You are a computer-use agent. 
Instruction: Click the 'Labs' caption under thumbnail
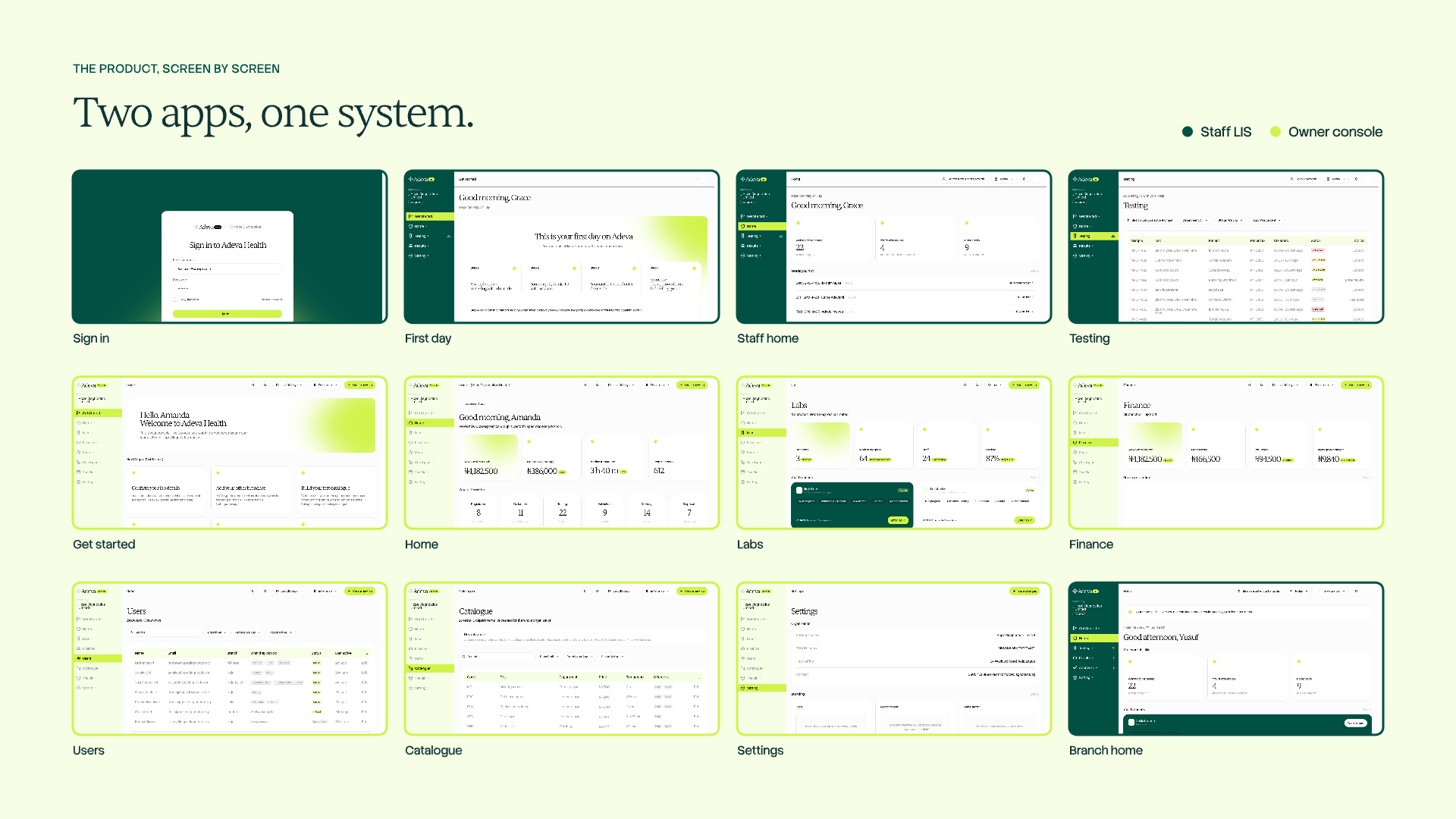click(x=750, y=544)
